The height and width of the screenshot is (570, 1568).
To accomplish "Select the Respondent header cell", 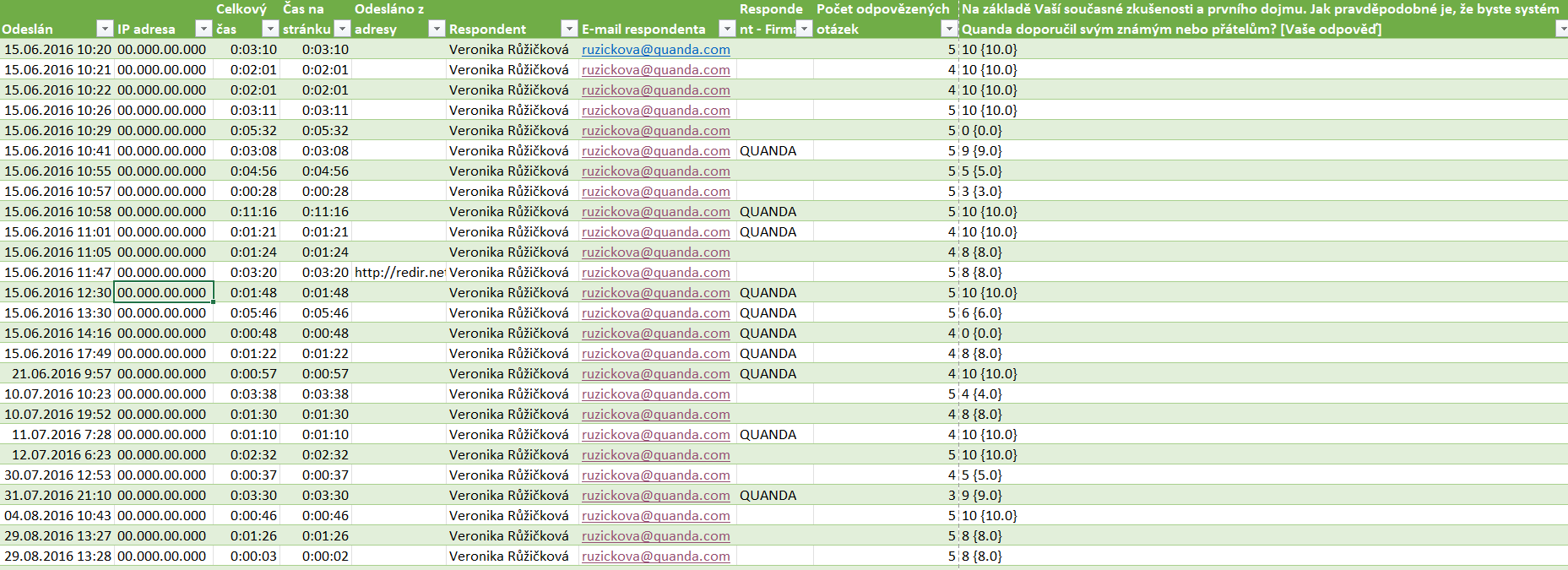I will tap(512, 19).
